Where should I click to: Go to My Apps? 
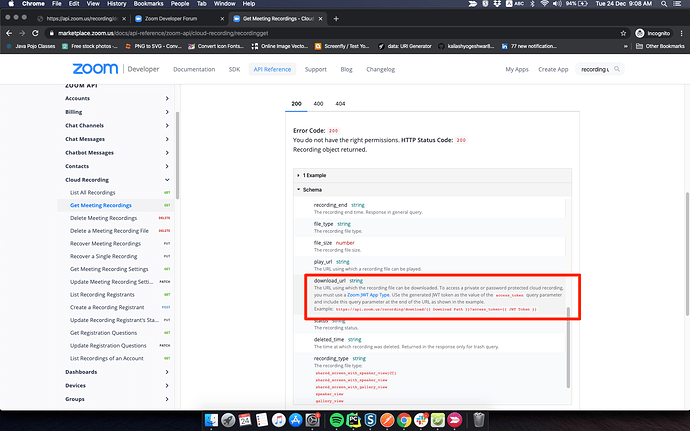(x=517, y=69)
